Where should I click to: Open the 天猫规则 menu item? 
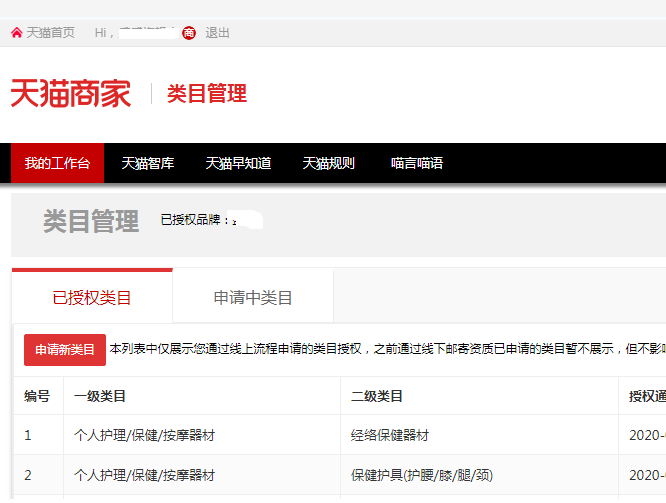tap(328, 163)
